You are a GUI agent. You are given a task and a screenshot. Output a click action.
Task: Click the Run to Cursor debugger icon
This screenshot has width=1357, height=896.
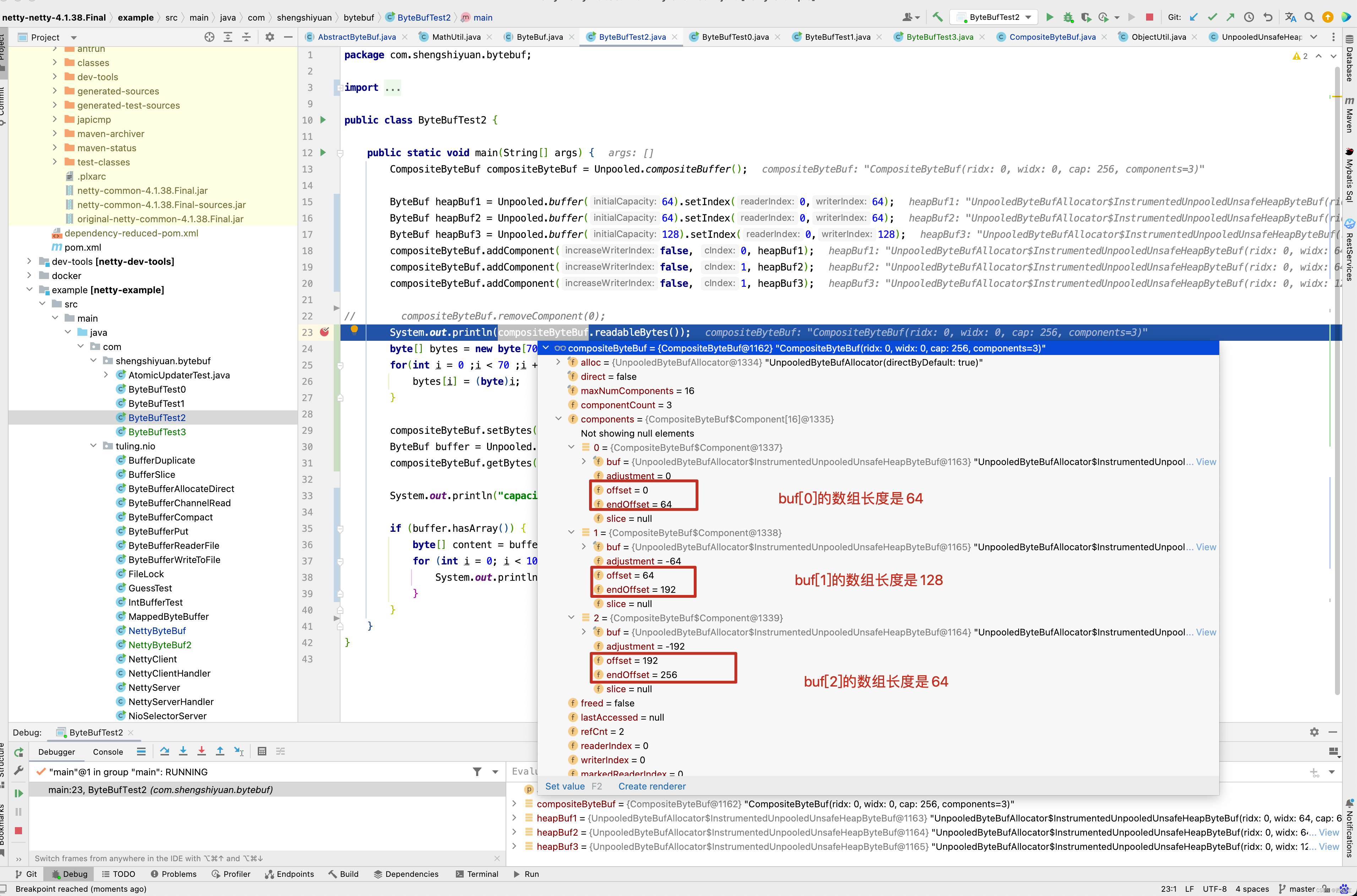tap(239, 752)
